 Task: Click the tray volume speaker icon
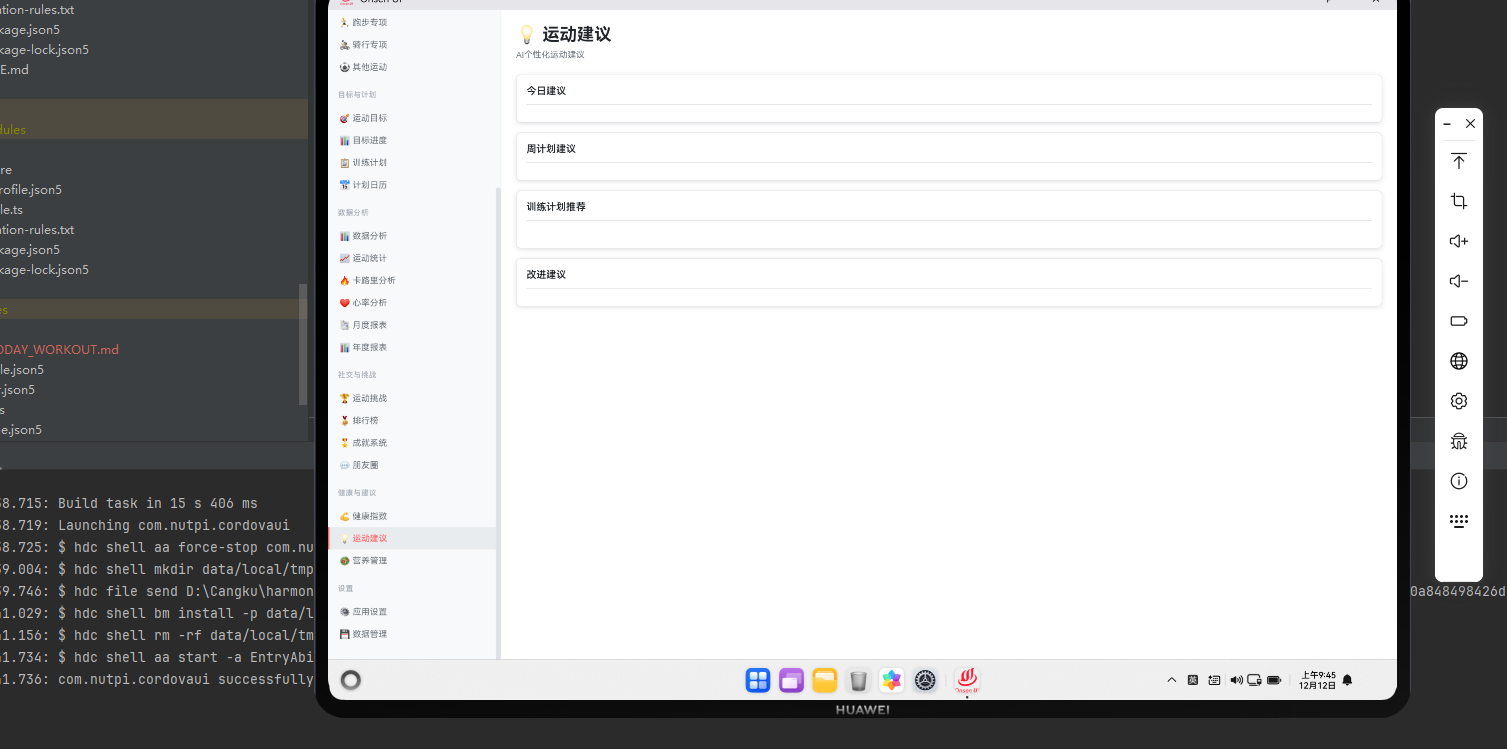[1236, 680]
